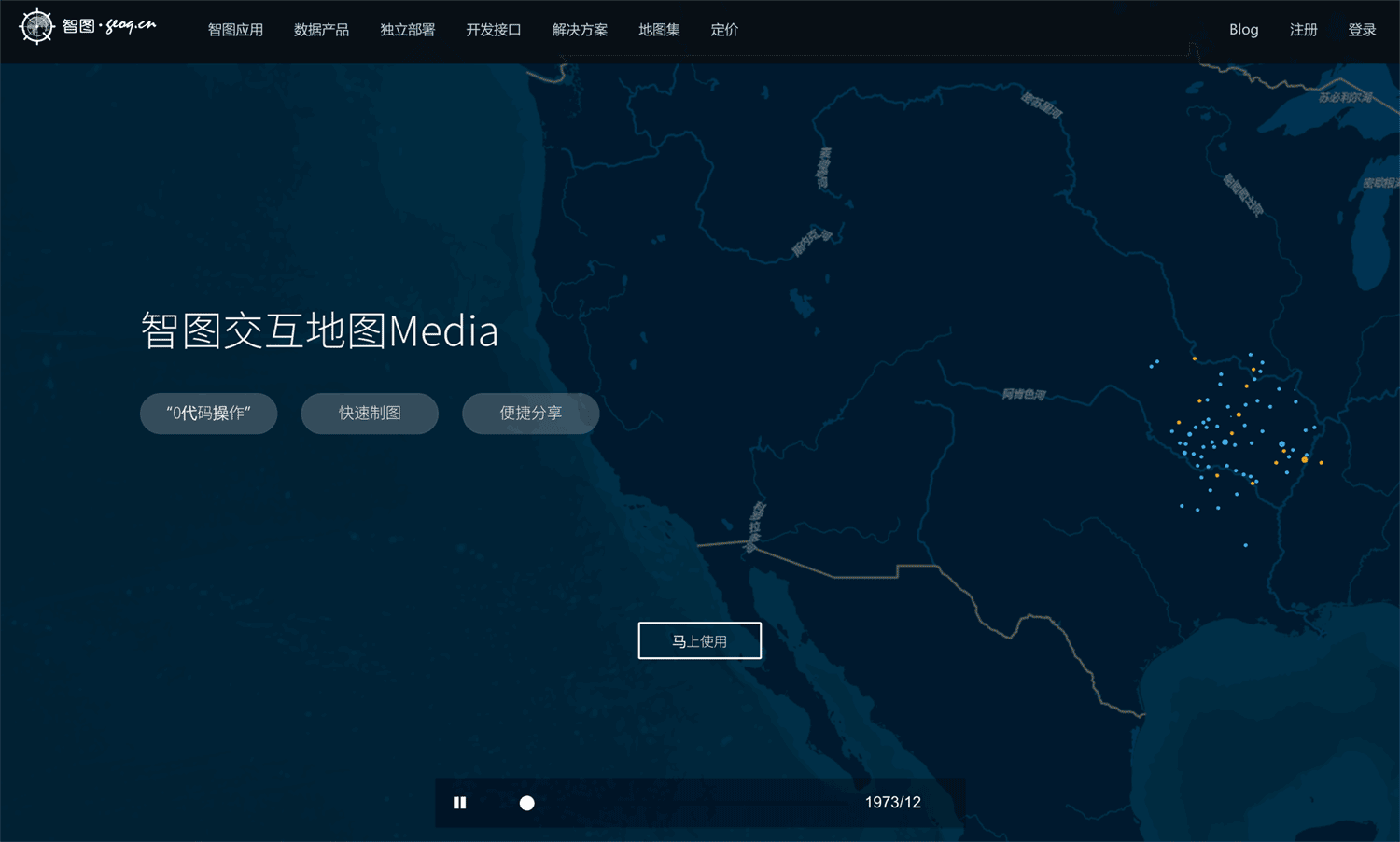Viewport: 1400px width, 842px height.
Task: Click the 马上使用 outlined button
Action: (700, 641)
